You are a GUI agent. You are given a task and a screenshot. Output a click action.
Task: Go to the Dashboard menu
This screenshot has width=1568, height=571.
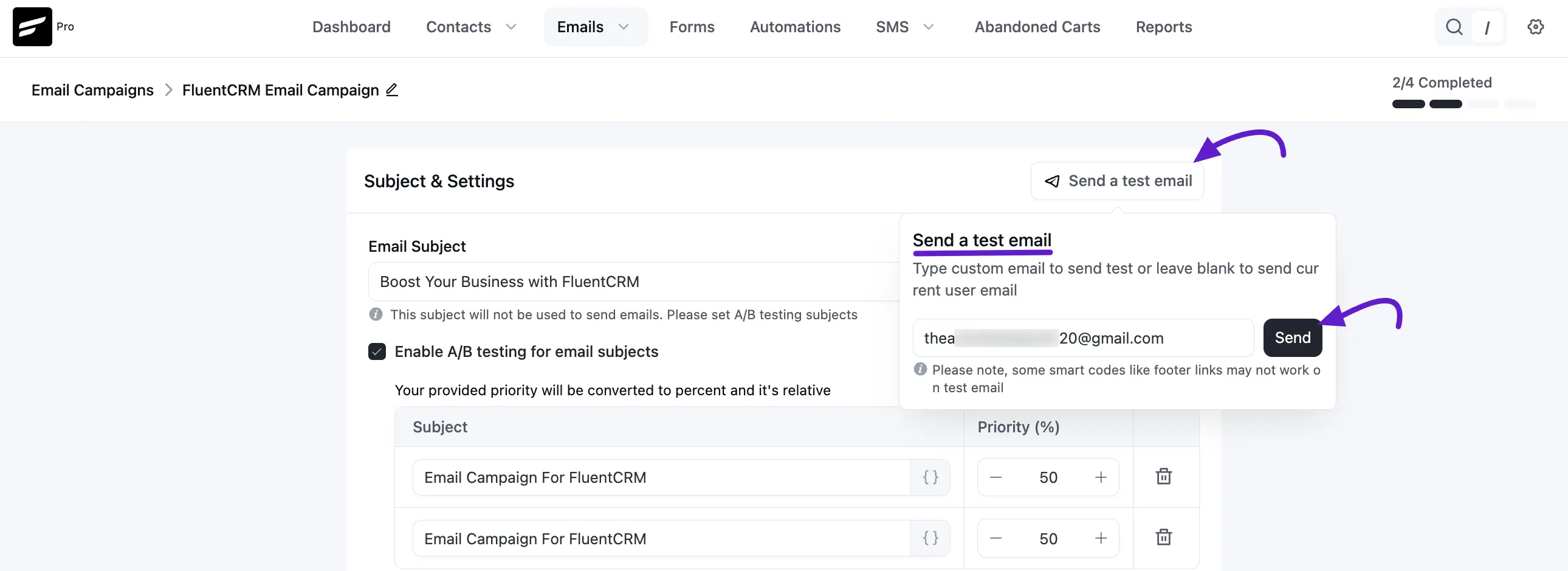tap(351, 27)
